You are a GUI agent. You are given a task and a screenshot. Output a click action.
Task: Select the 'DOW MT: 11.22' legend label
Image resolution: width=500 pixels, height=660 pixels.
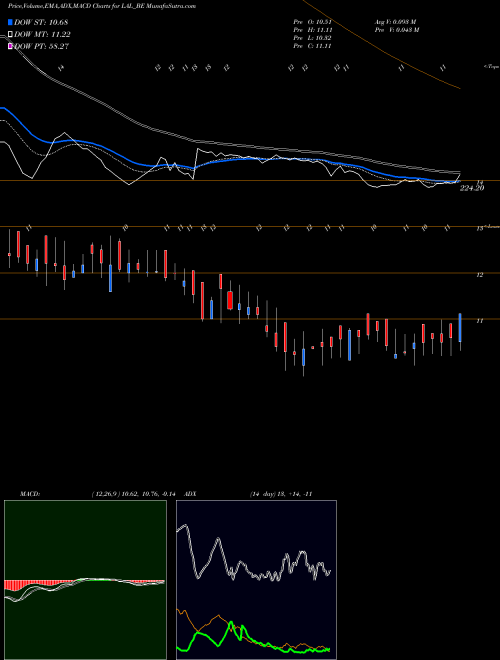[x=42, y=35]
